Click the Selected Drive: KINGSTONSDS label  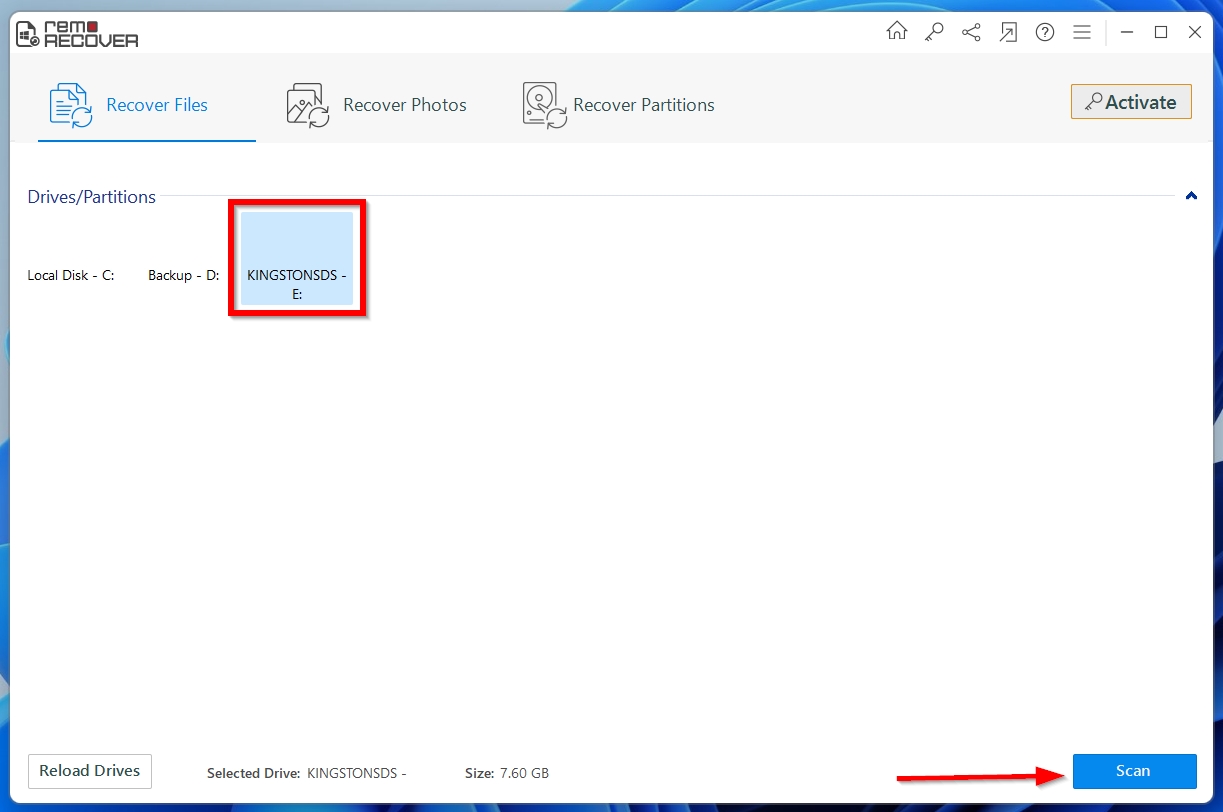pos(307,773)
